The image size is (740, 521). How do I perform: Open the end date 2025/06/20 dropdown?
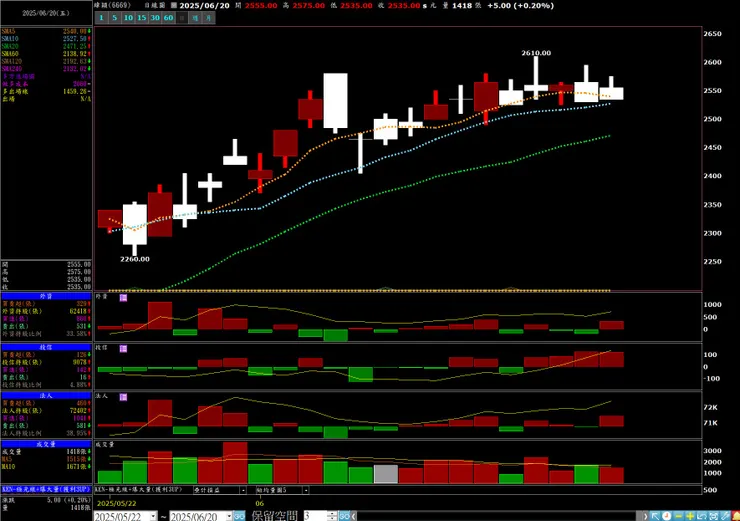(x=229, y=516)
